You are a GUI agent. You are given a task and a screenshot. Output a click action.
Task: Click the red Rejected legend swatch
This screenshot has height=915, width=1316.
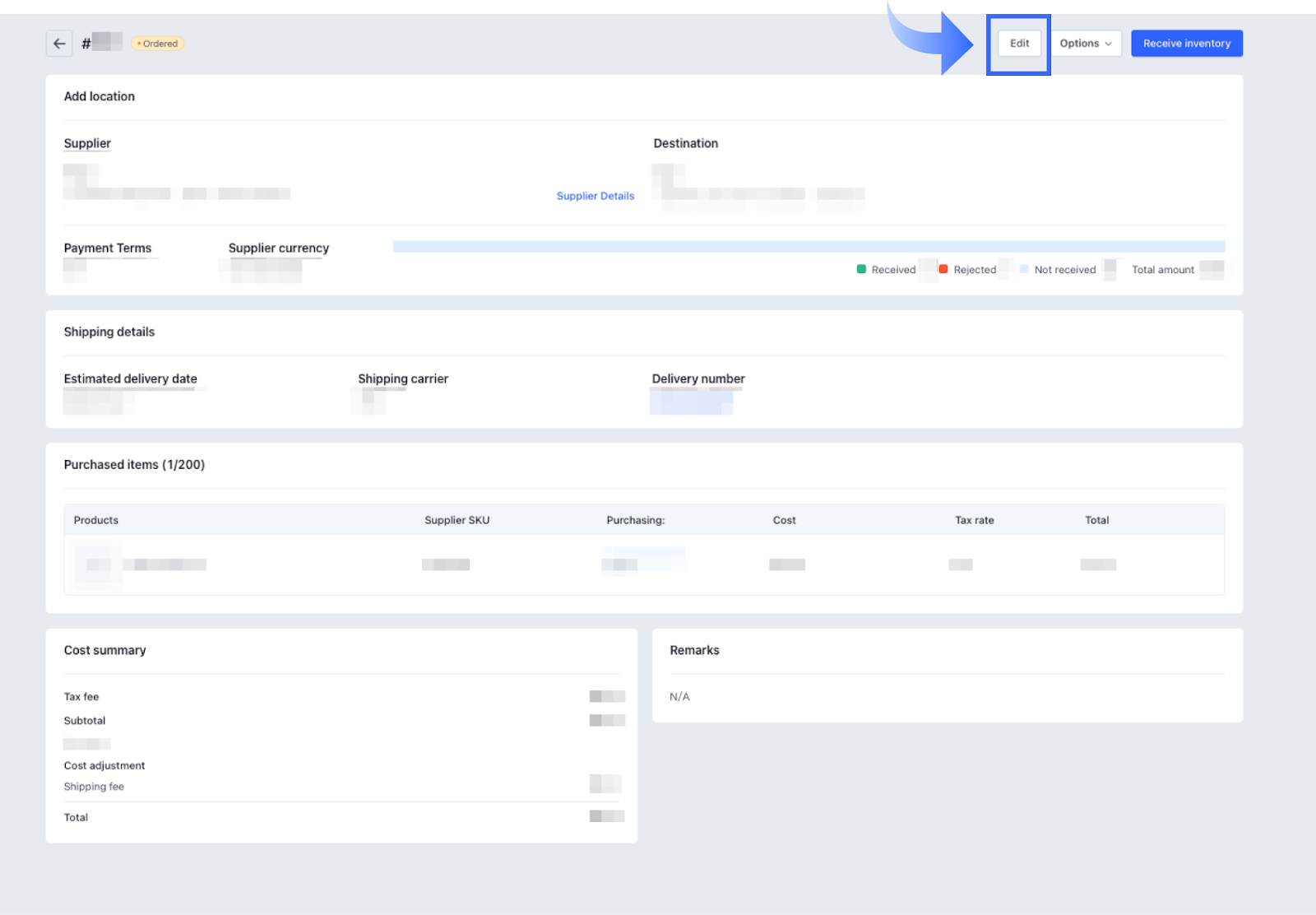[943, 269]
